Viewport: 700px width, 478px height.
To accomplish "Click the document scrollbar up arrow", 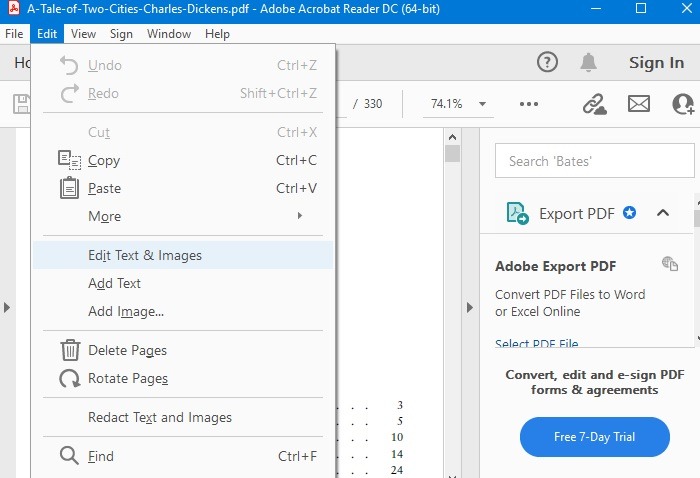I will 452,137.
